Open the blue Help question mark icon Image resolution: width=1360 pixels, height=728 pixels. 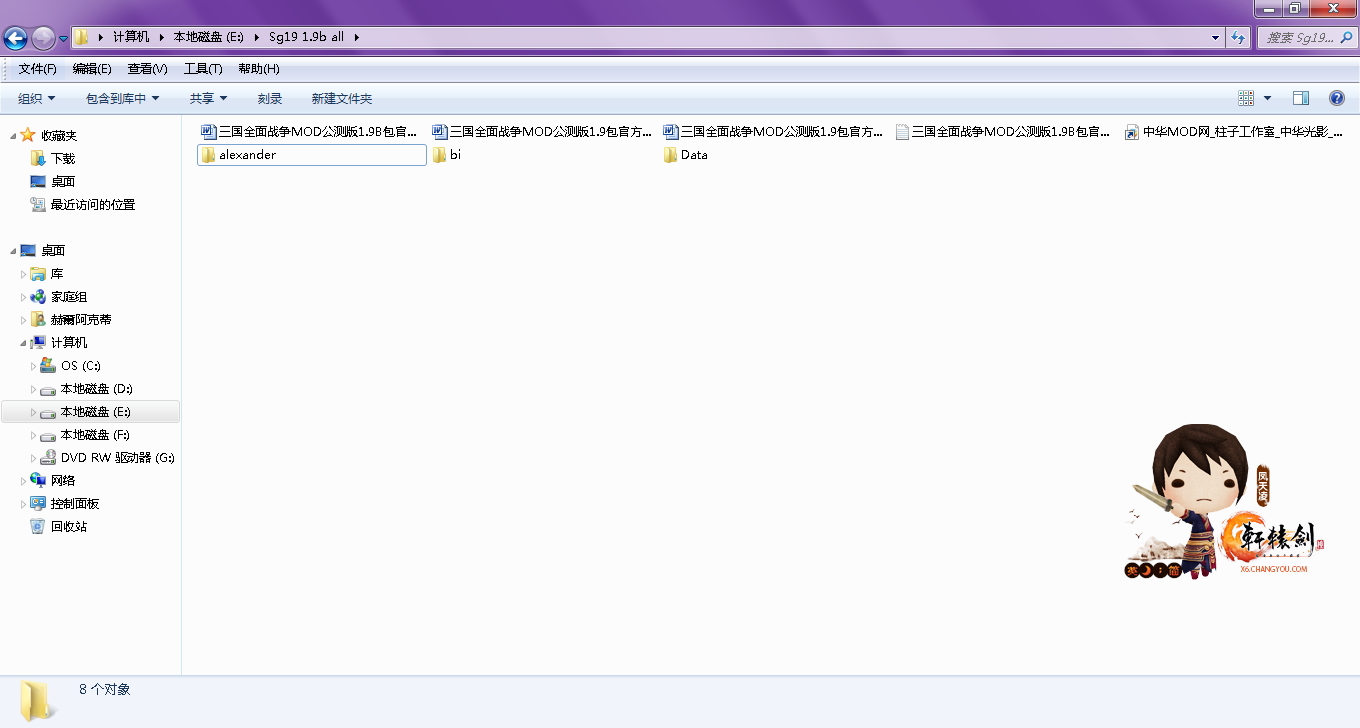(x=1336, y=98)
